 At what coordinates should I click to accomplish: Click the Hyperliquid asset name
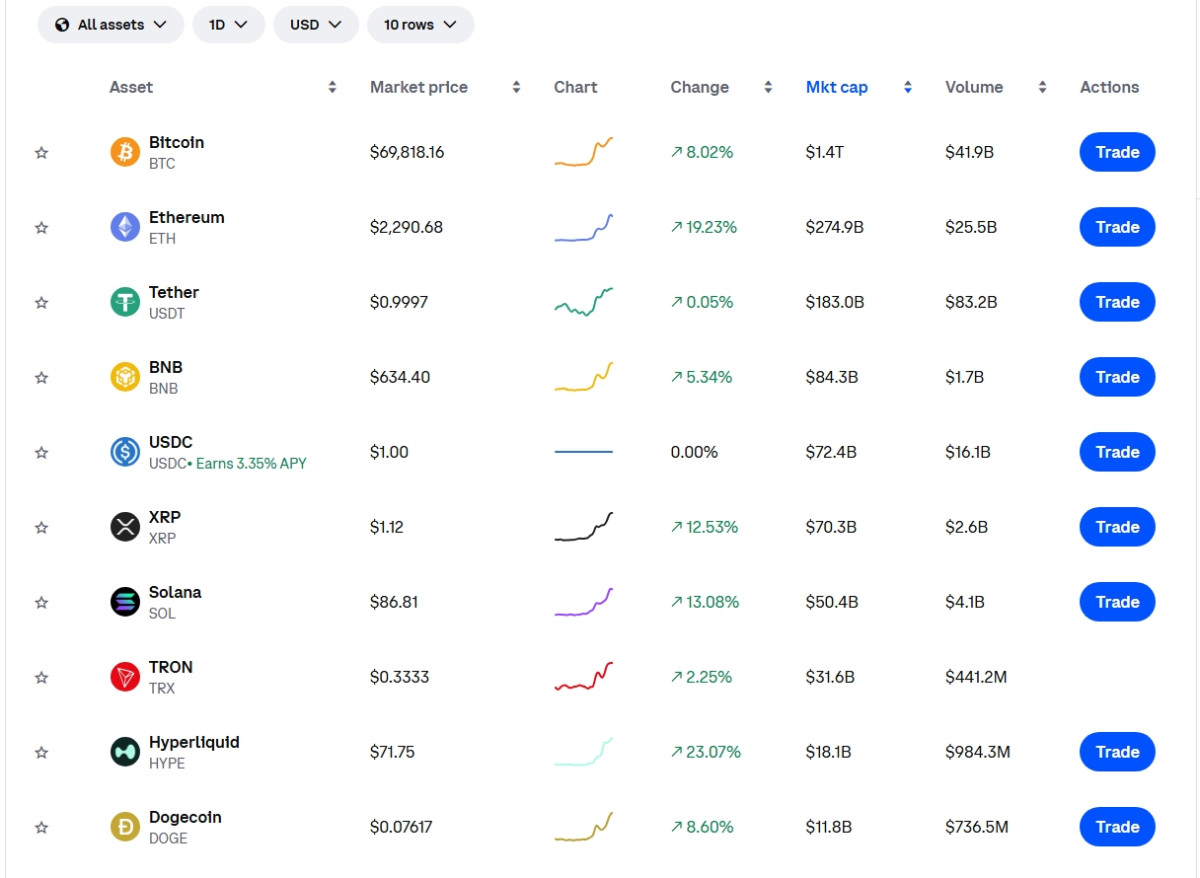[x=194, y=742]
